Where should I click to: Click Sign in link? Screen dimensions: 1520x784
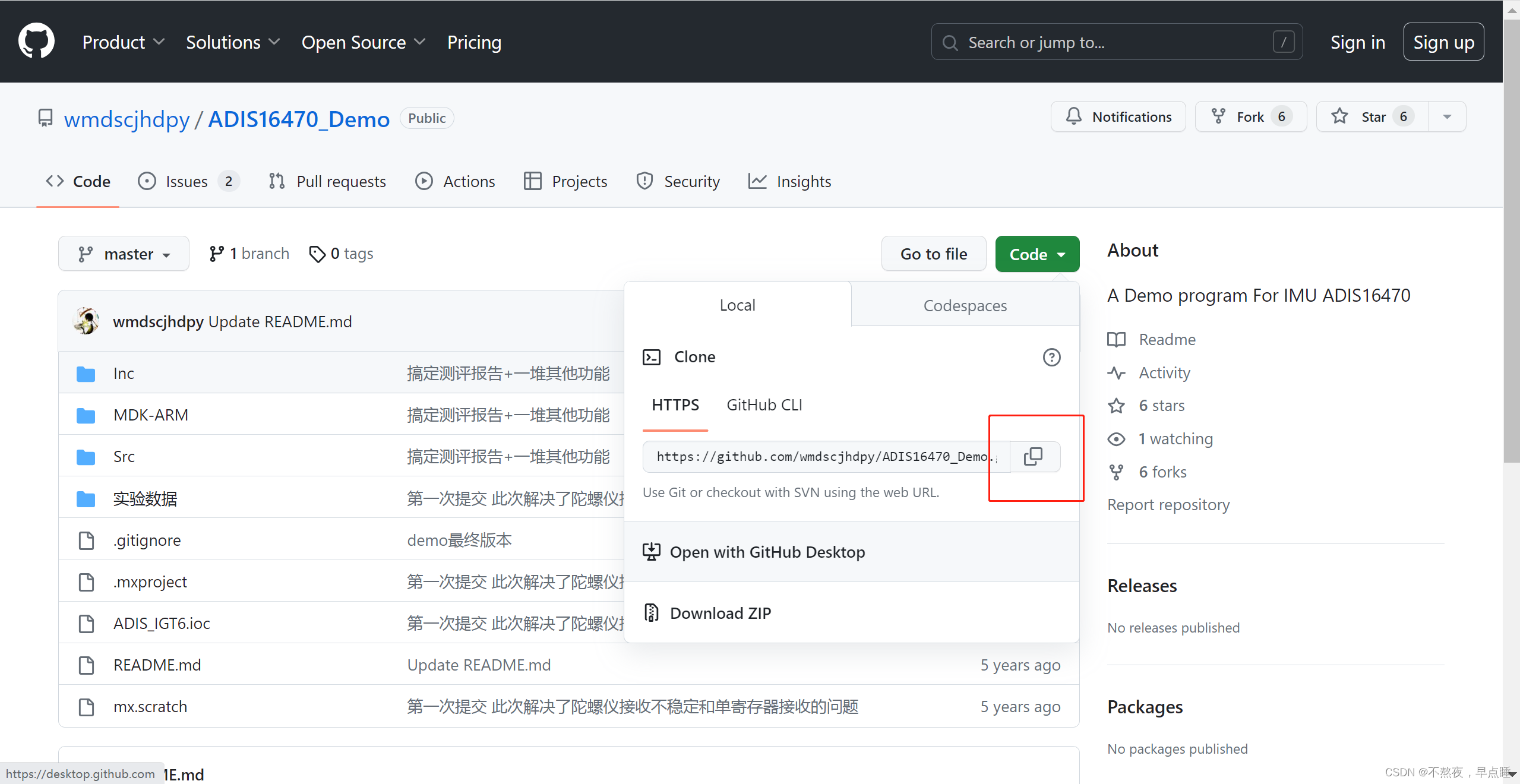tap(1357, 42)
